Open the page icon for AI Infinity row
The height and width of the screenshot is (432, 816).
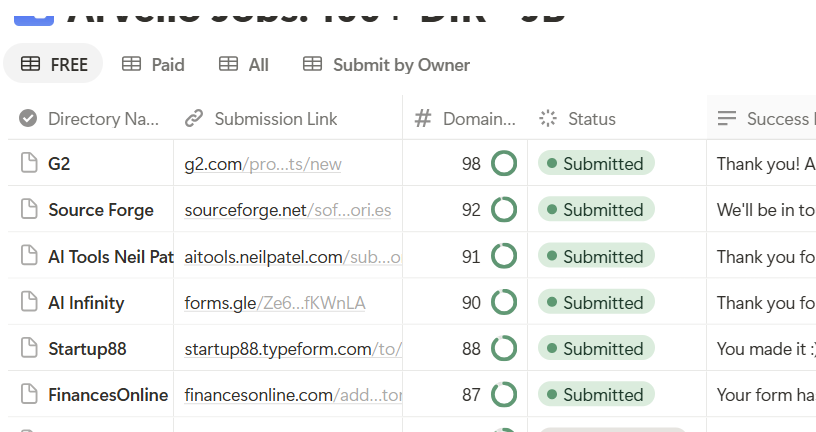(x=29, y=302)
